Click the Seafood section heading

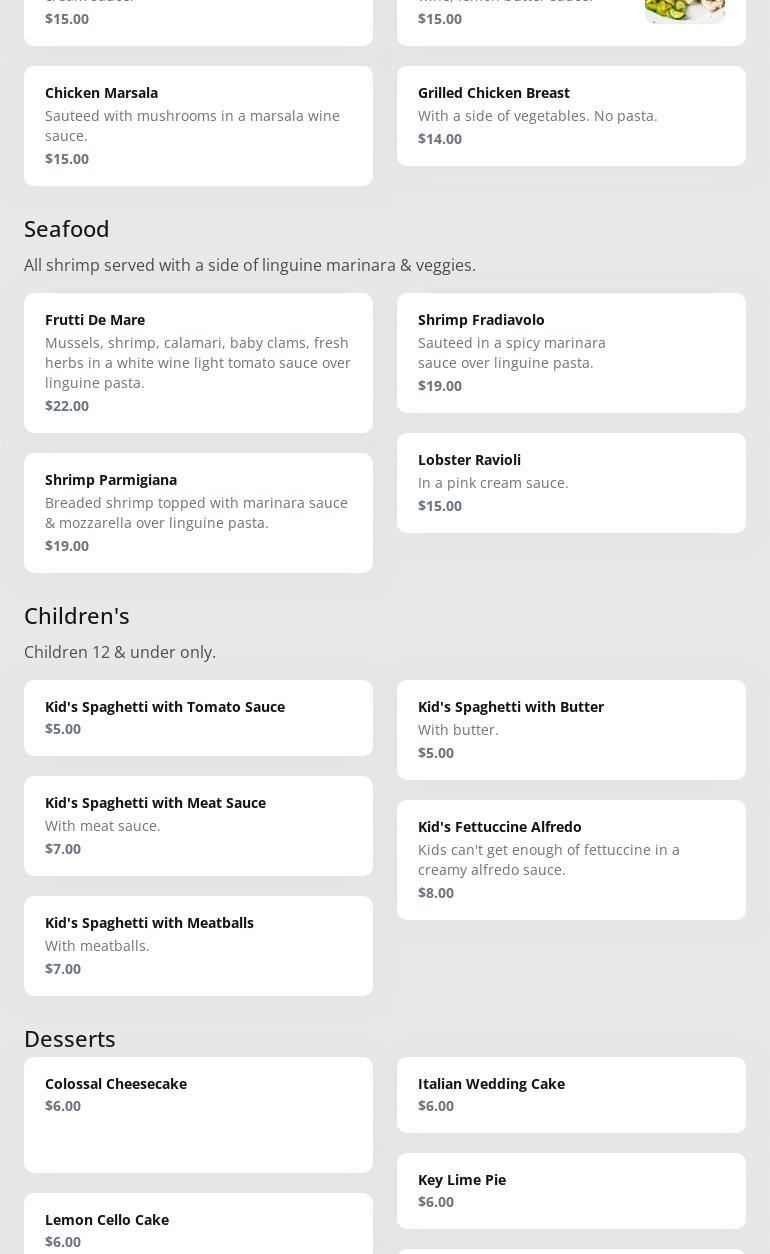[67, 229]
